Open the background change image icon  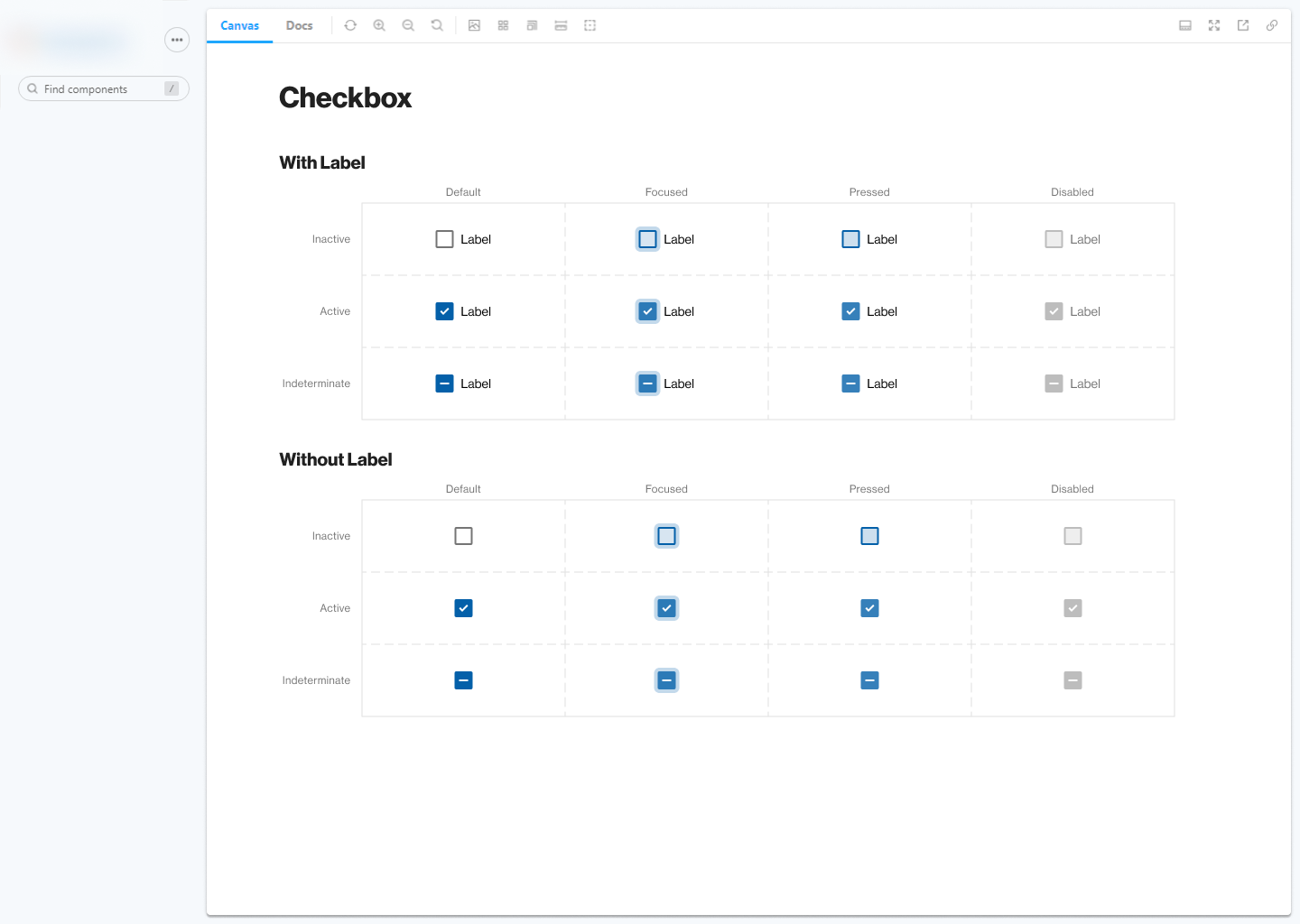(474, 25)
